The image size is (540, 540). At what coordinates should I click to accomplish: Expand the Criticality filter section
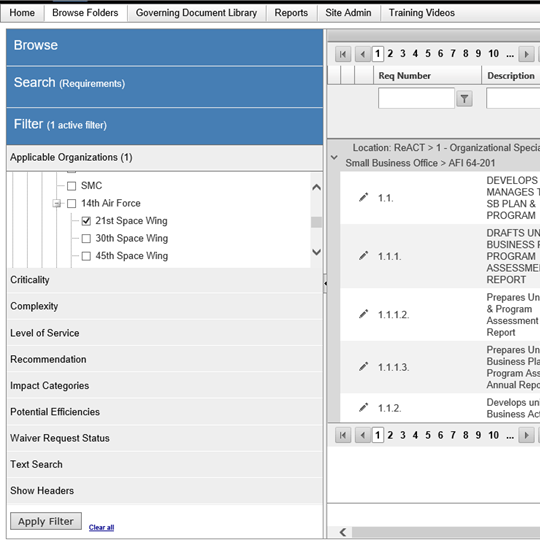click(x=165, y=280)
